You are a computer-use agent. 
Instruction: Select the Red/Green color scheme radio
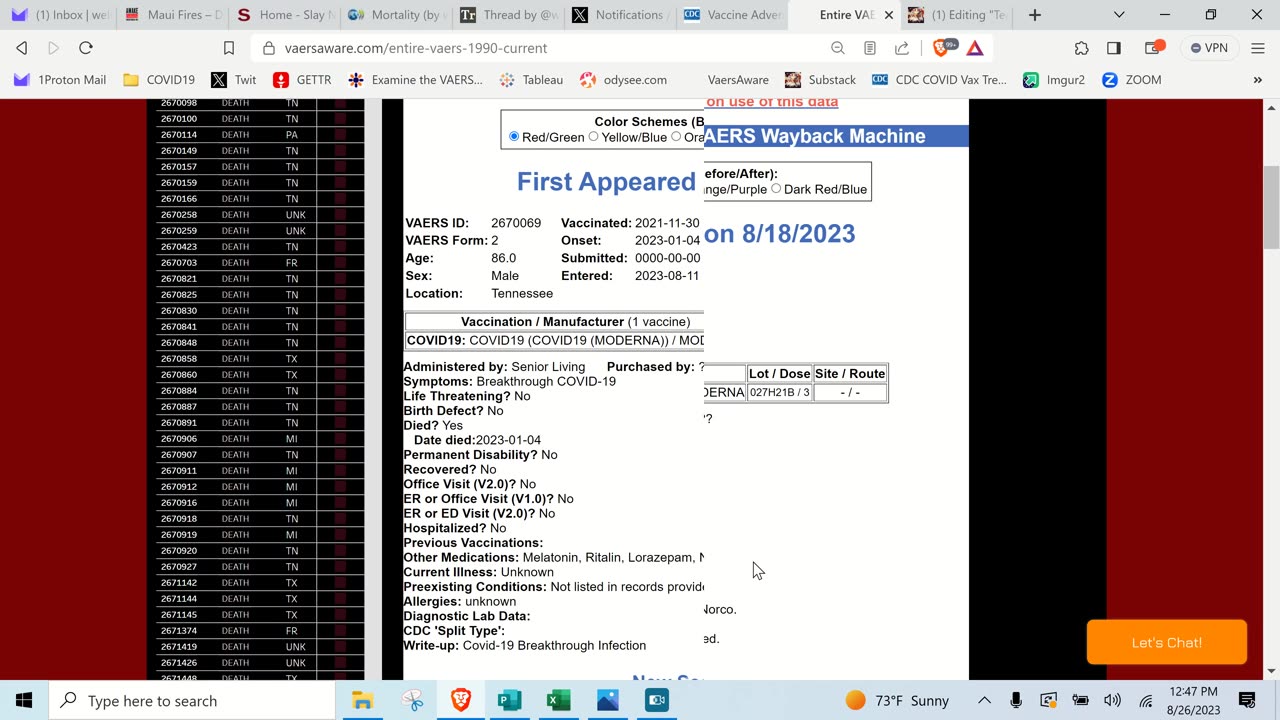click(x=514, y=137)
